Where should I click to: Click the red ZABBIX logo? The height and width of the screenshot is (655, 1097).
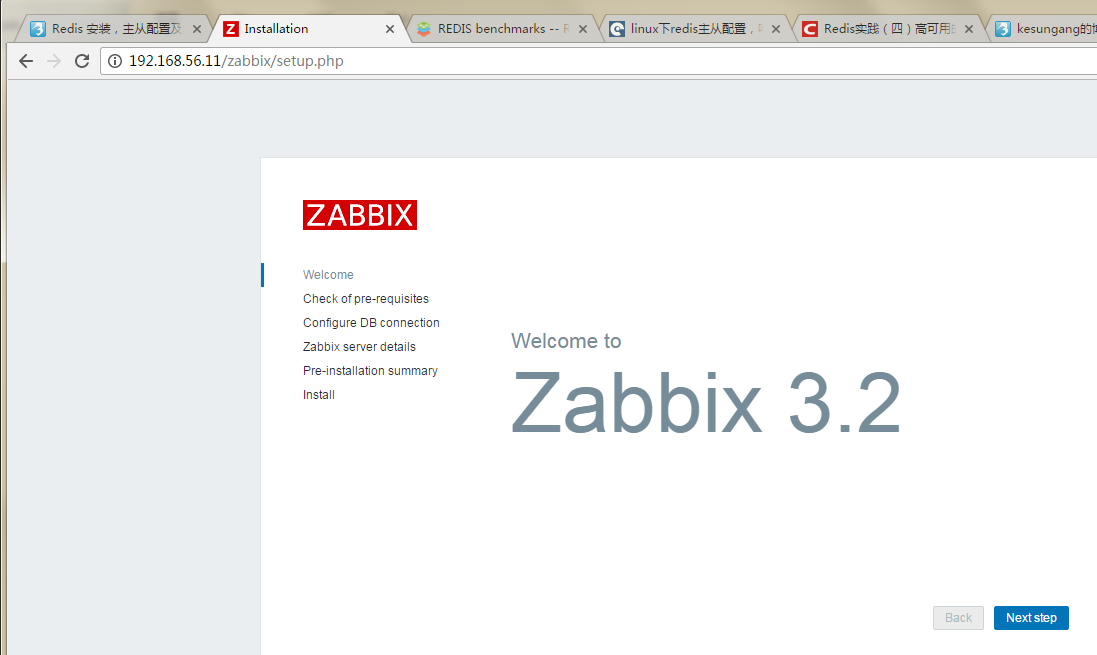click(x=360, y=215)
